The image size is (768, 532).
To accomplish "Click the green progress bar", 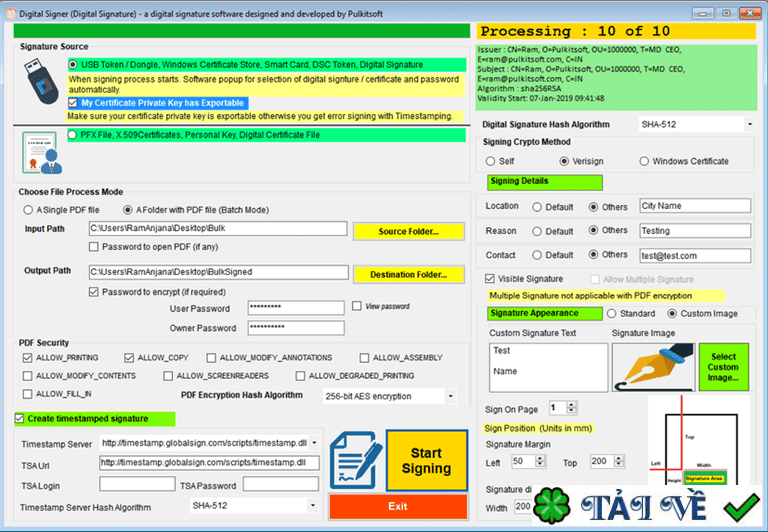I will pos(242,31).
